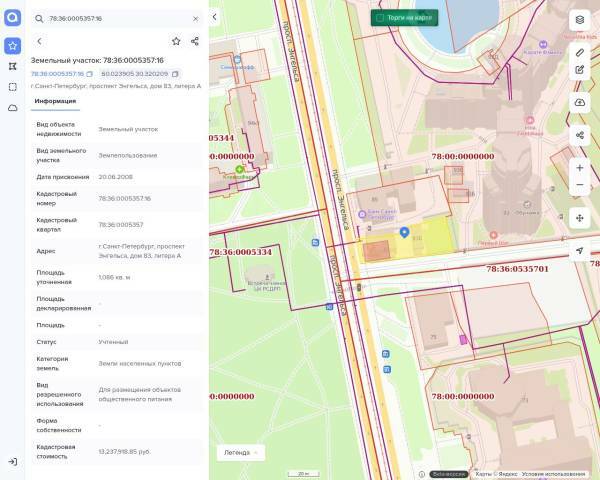Open the map layers panel
This screenshot has height=480, width=600.
[580, 19]
